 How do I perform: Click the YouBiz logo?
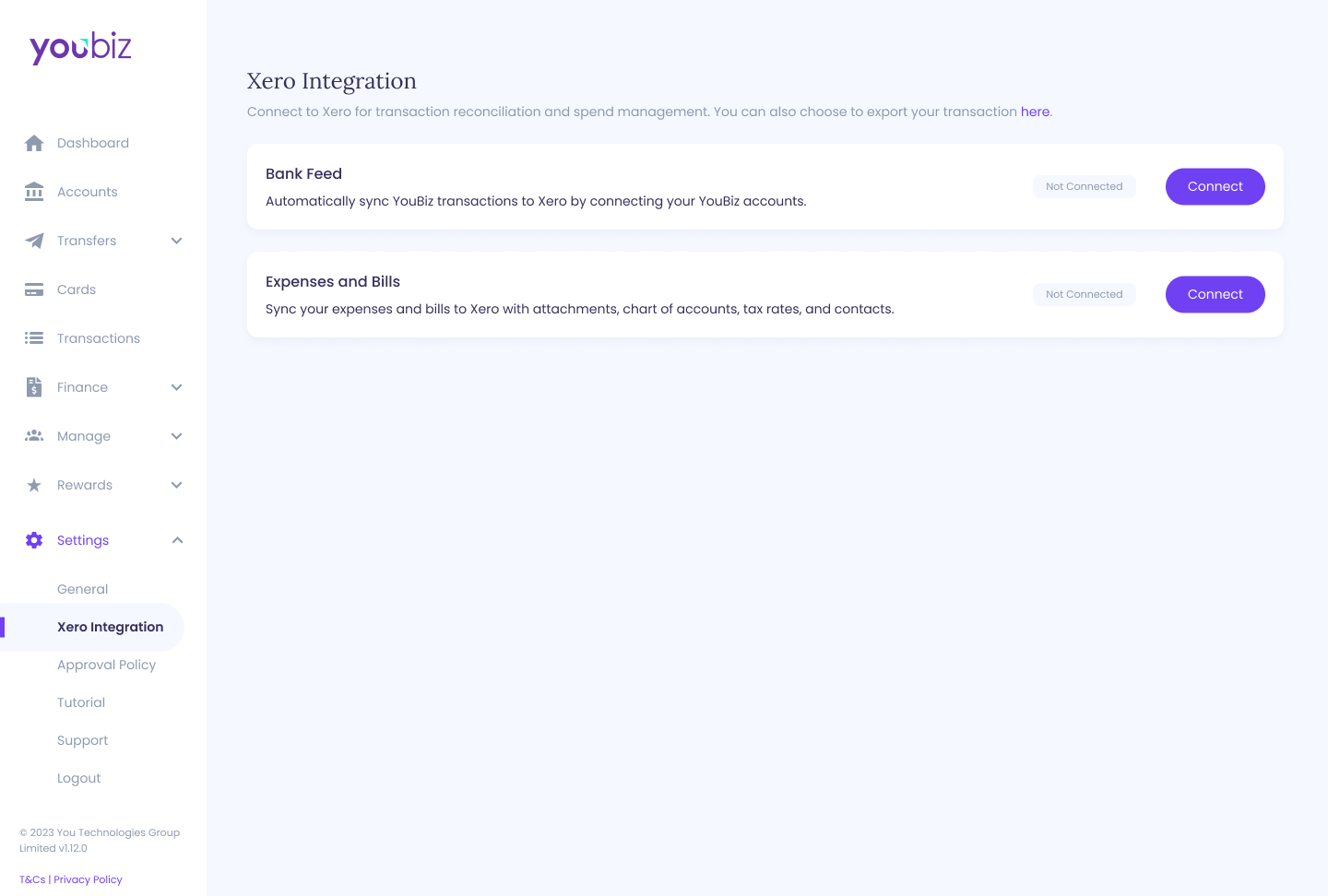(80, 47)
